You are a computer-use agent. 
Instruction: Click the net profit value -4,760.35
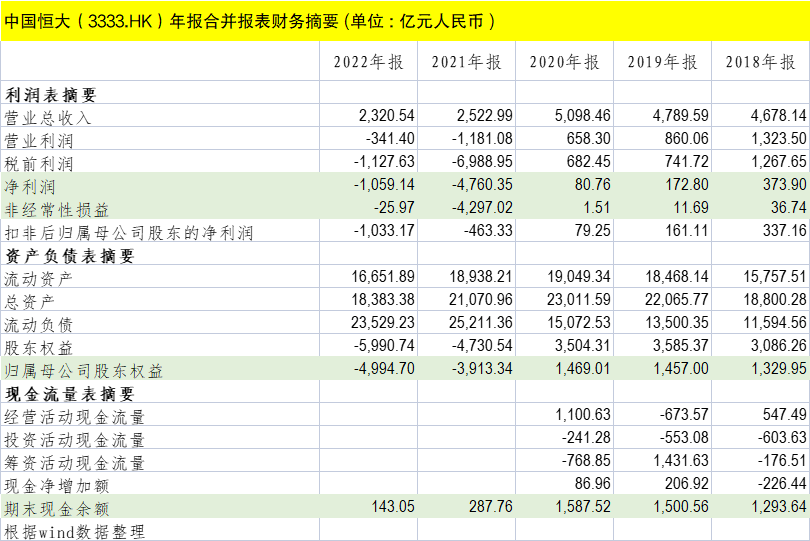482,184
